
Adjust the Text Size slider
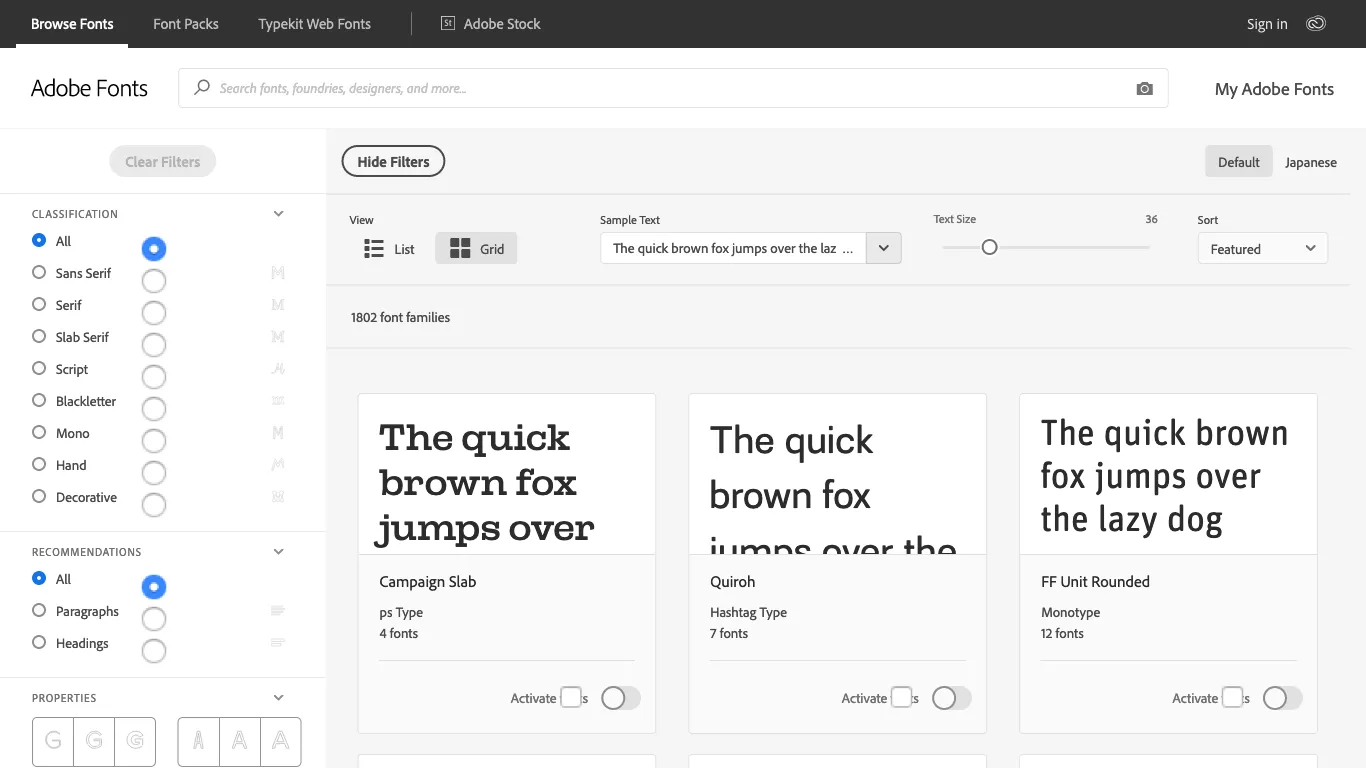click(x=990, y=246)
